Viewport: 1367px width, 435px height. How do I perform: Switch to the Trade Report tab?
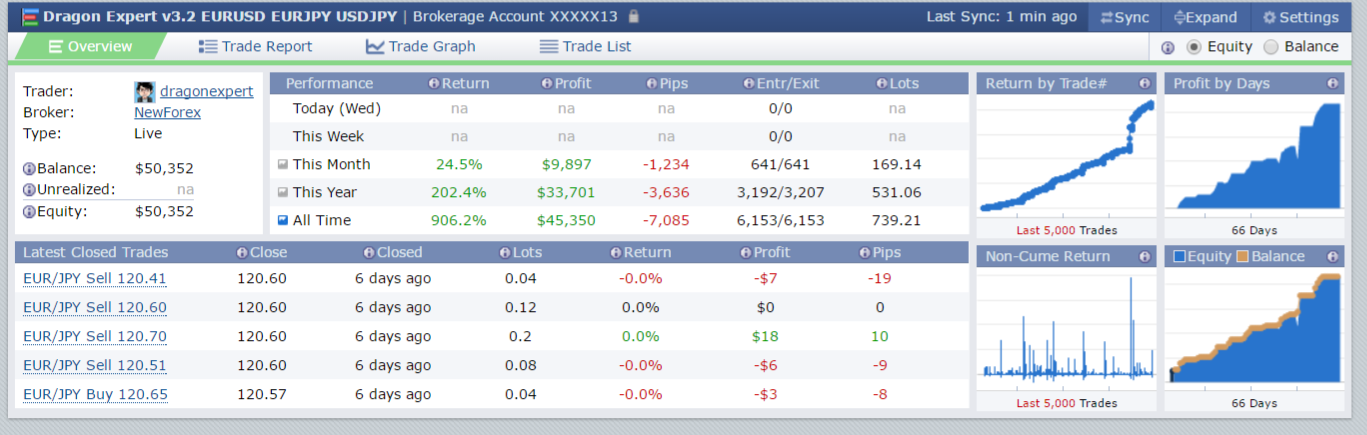255,46
